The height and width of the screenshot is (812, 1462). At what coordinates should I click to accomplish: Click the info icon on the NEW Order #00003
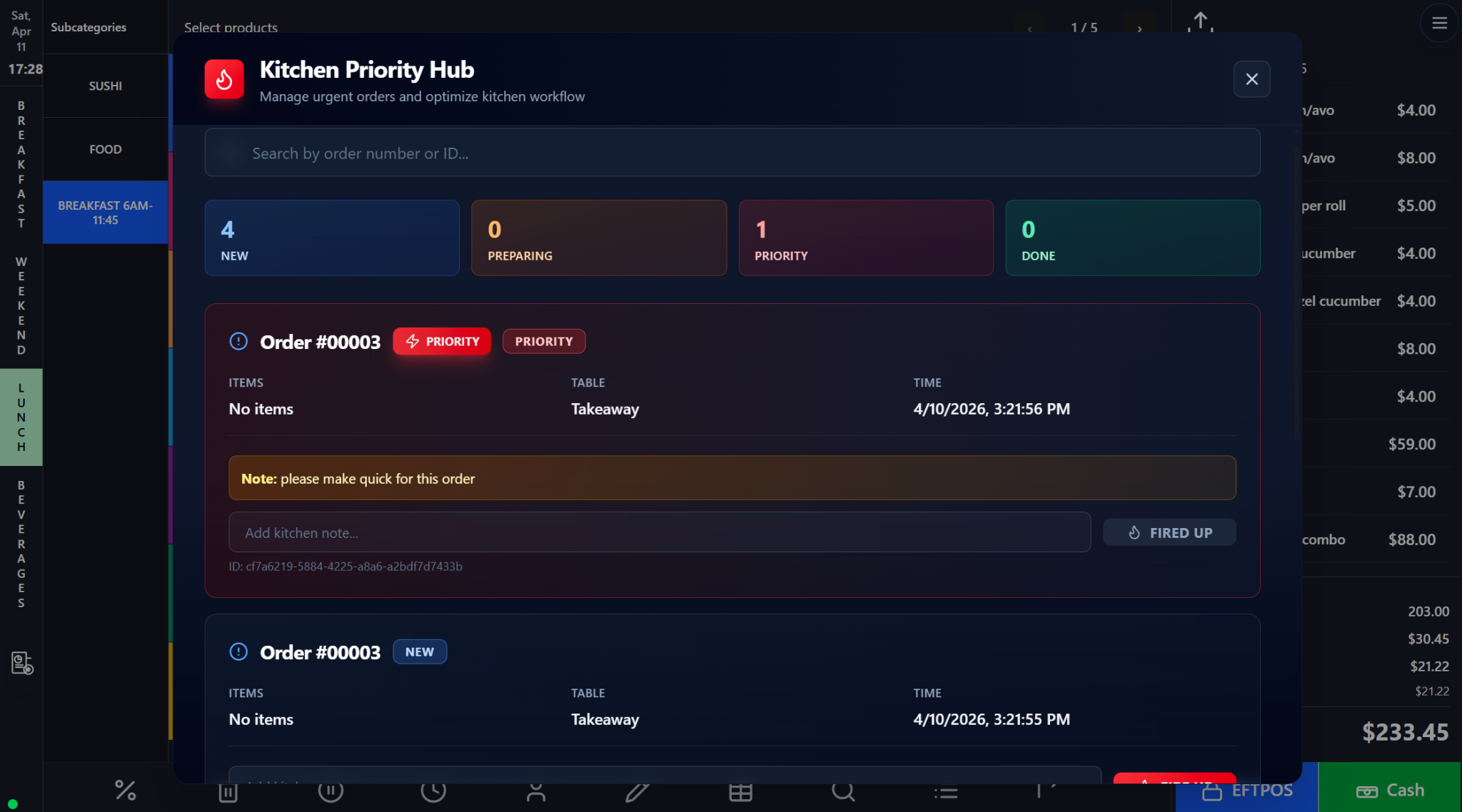pos(238,651)
